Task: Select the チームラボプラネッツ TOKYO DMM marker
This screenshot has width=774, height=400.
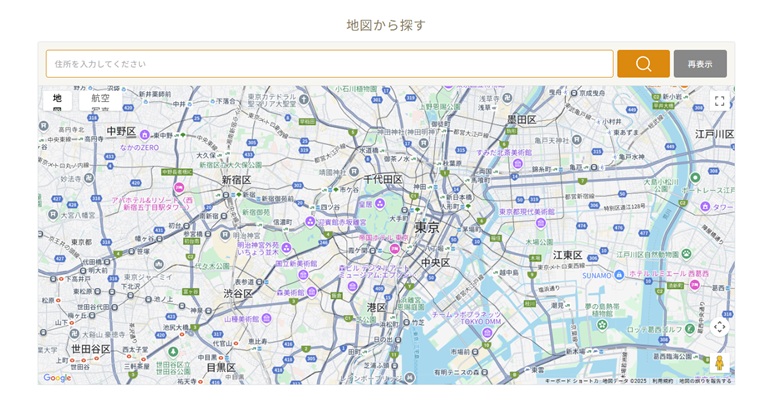Action: coord(488,333)
